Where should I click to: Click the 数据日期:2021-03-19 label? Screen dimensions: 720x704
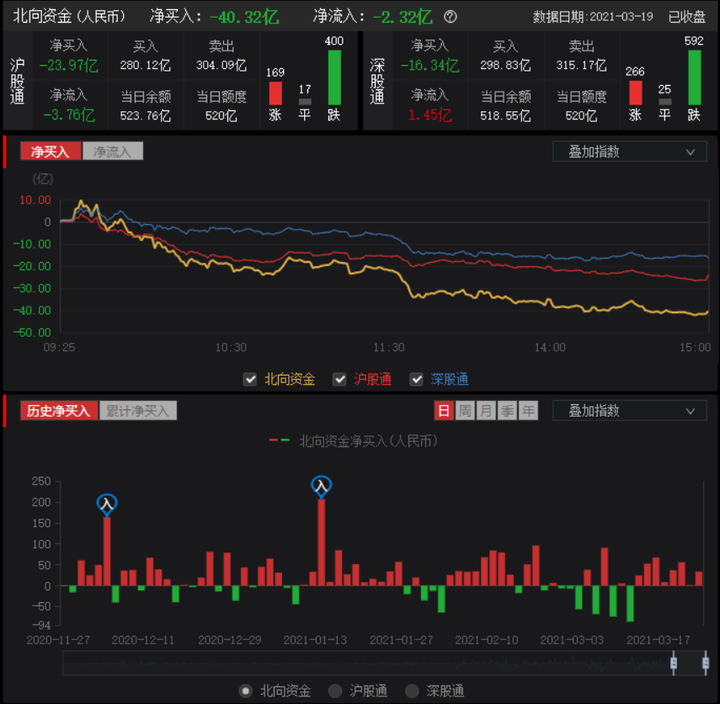pyautogui.click(x=593, y=17)
